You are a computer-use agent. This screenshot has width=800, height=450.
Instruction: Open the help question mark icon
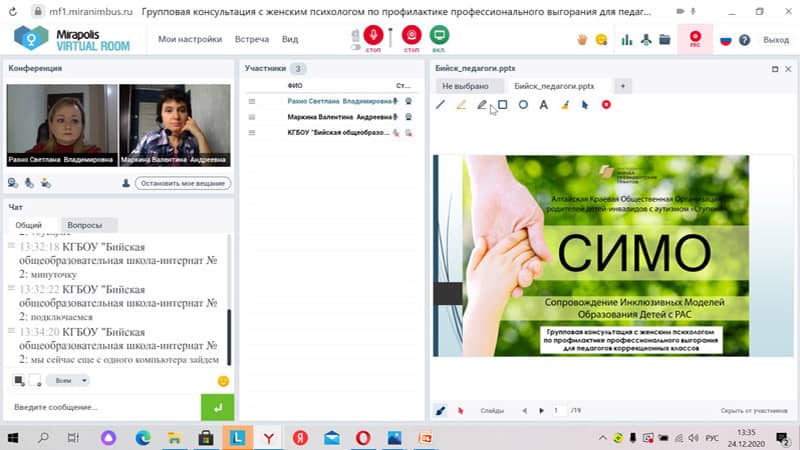coord(744,40)
